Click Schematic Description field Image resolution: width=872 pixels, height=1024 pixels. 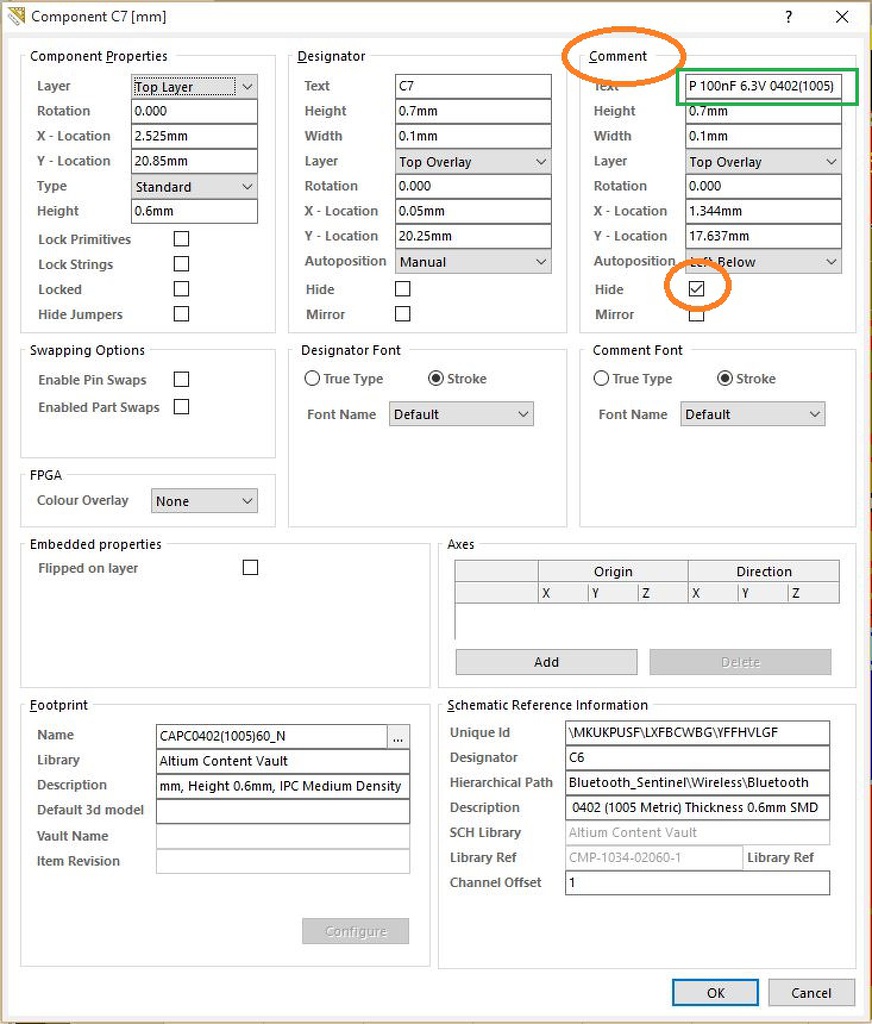[697, 807]
